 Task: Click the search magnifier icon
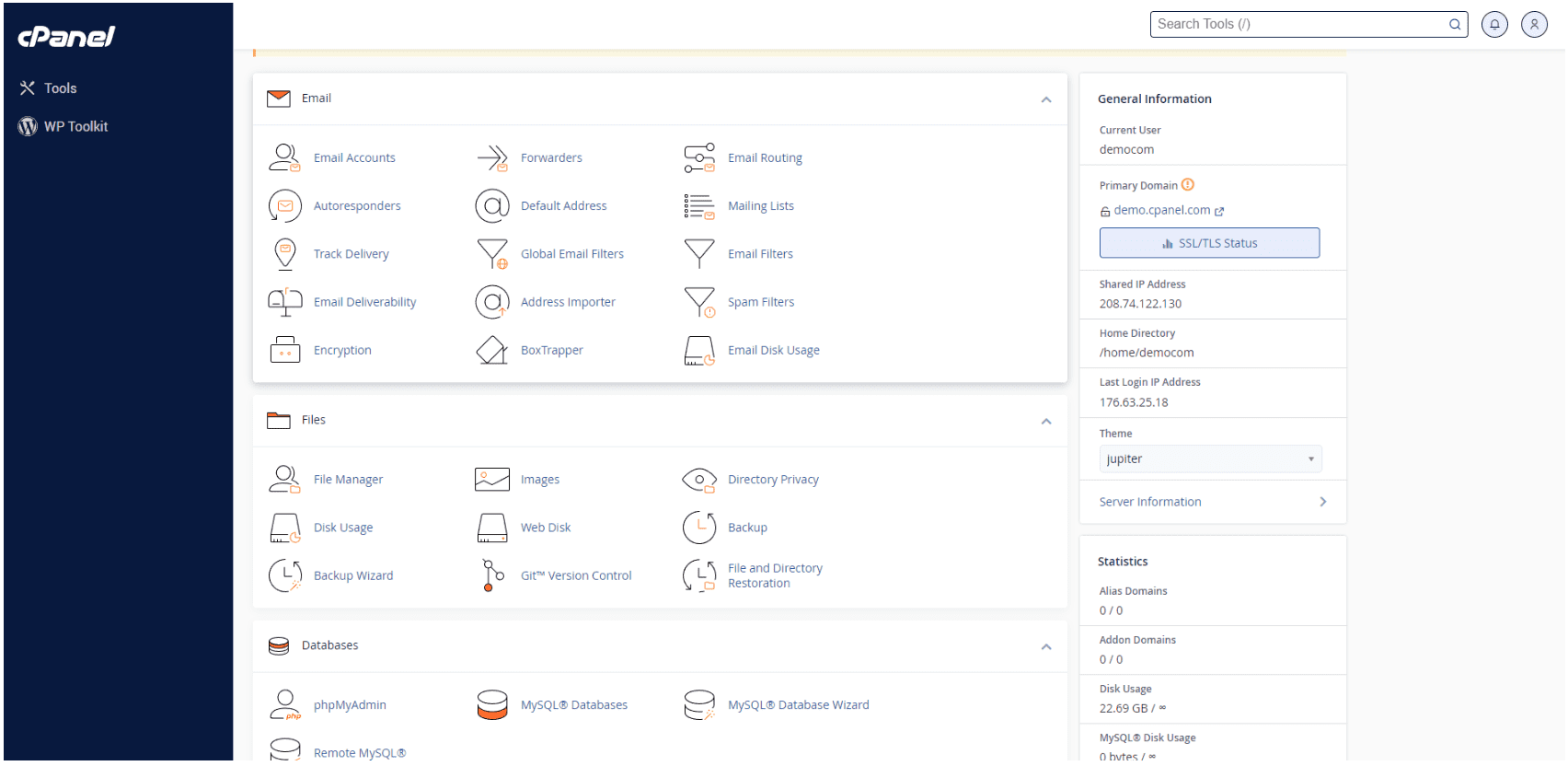click(1455, 25)
